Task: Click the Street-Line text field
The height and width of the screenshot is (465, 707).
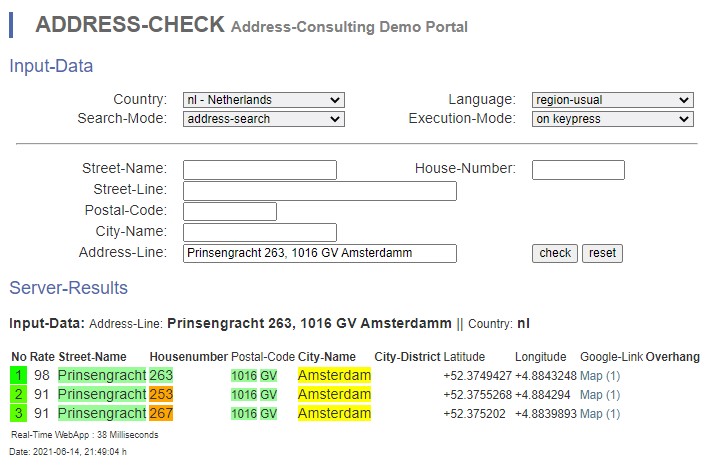Action: [320, 191]
